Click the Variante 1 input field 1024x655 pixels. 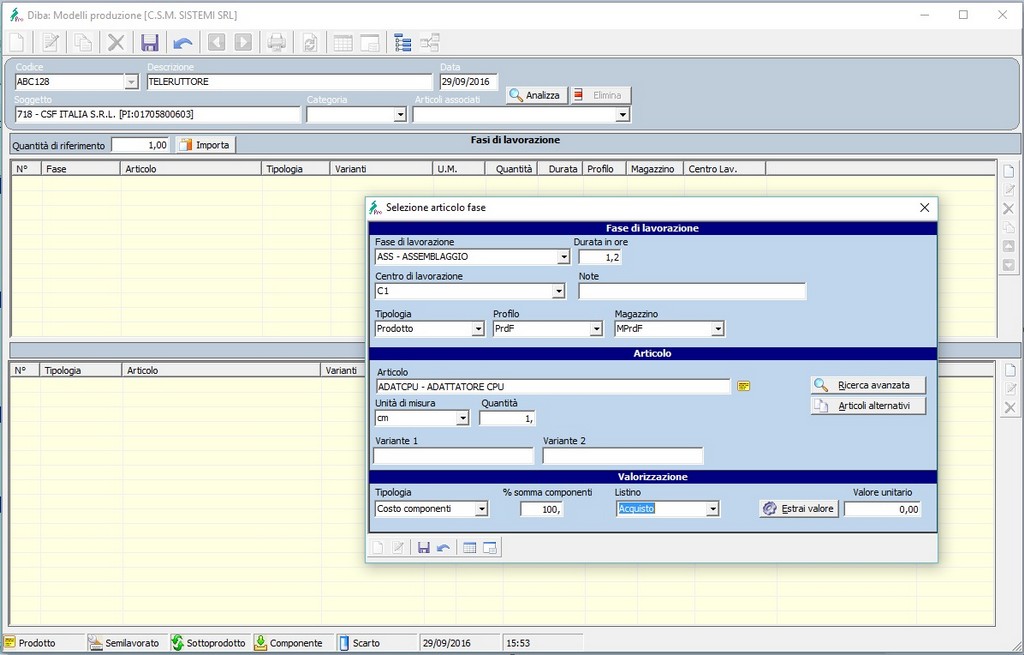pyautogui.click(x=454, y=456)
